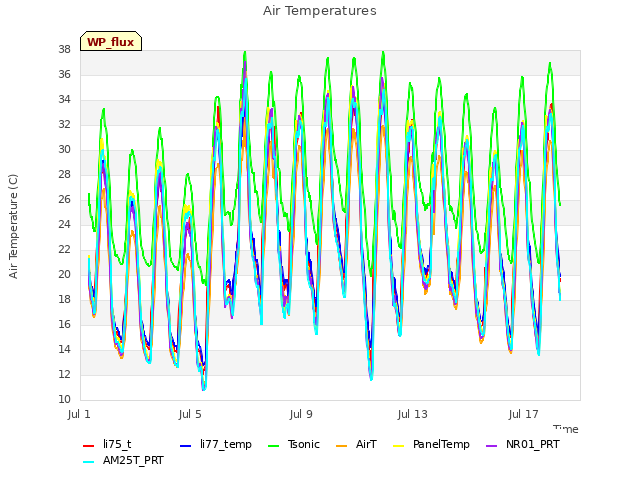The width and height of the screenshot is (640, 480).
Task: Click the 26 y-axis tick label
Action: click(x=64, y=200)
